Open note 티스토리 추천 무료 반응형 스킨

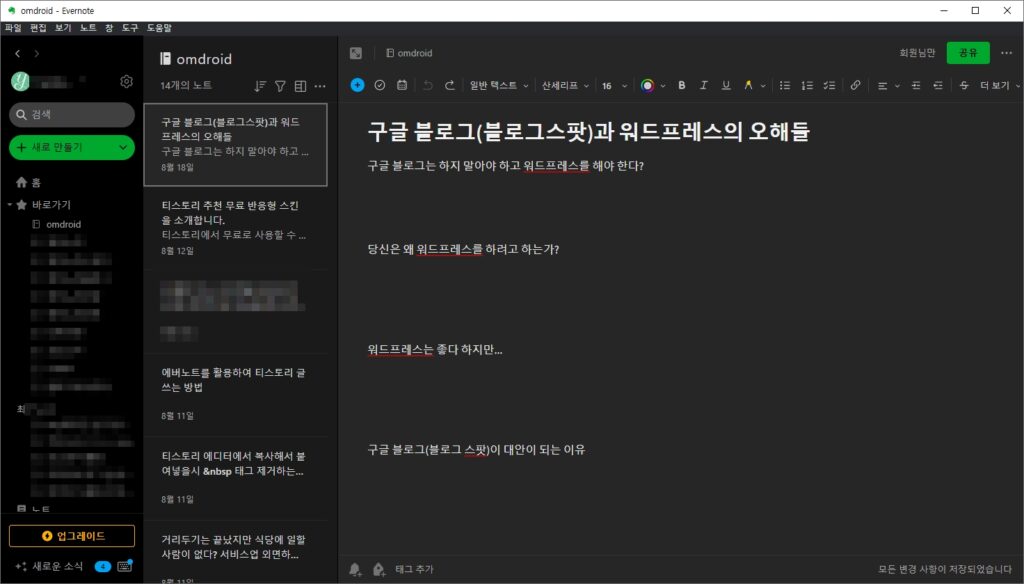(235, 228)
